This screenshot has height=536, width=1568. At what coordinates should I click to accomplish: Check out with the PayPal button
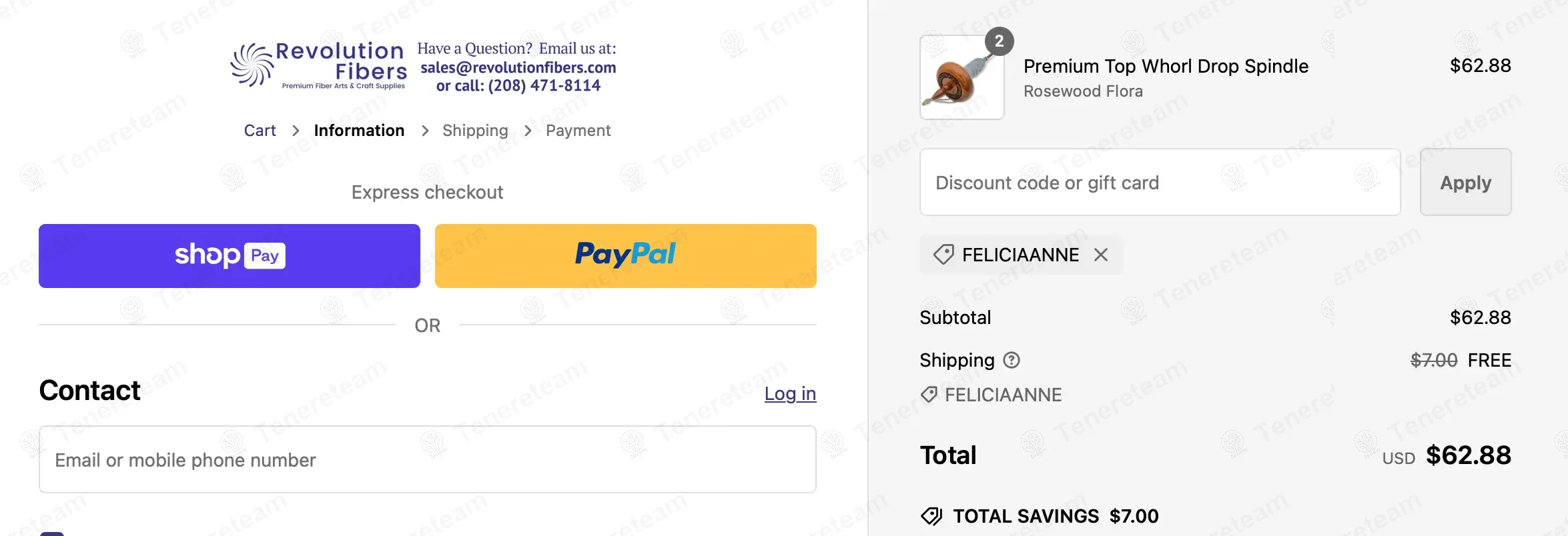click(625, 256)
